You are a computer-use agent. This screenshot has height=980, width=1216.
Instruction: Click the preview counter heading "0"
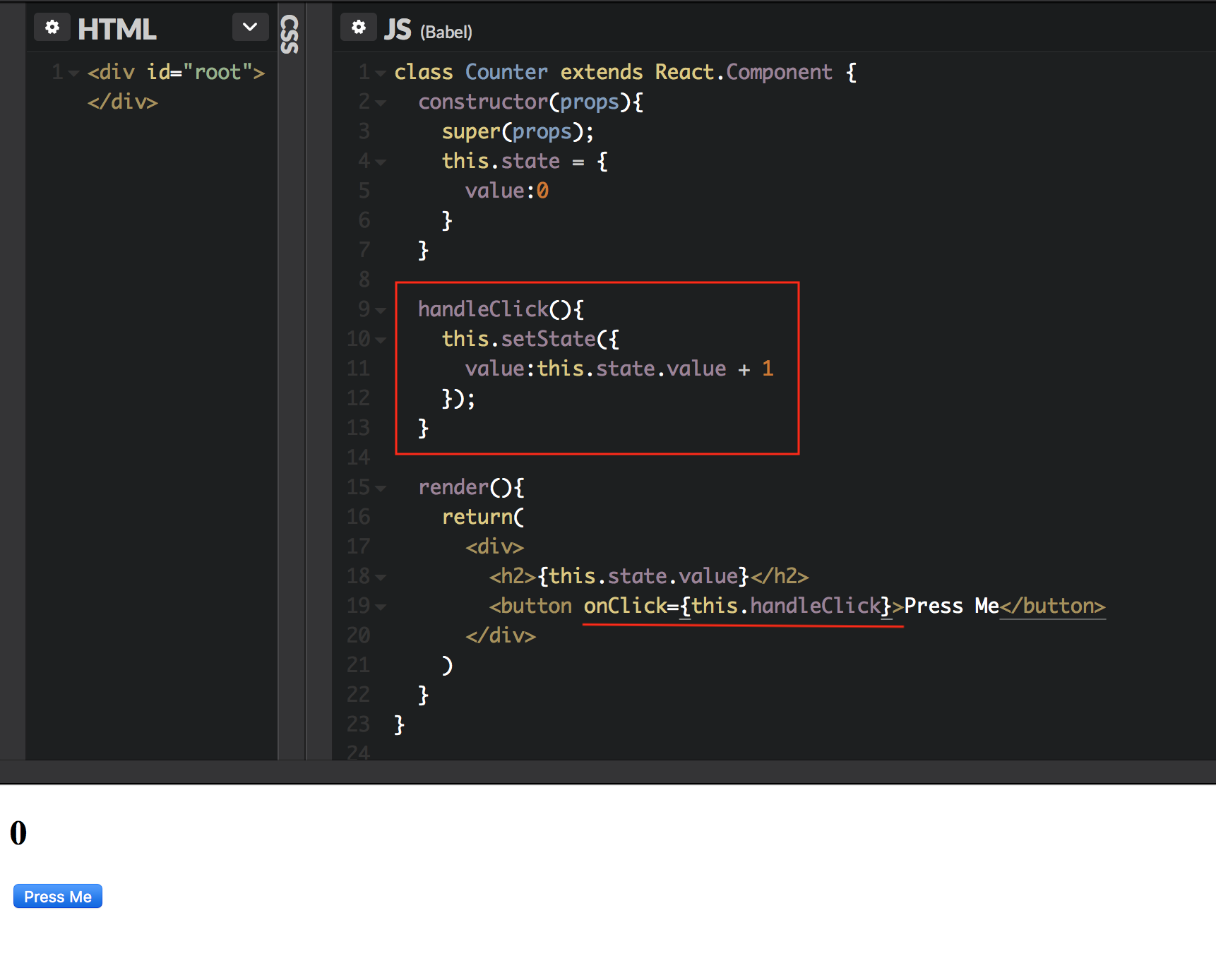(x=18, y=833)
